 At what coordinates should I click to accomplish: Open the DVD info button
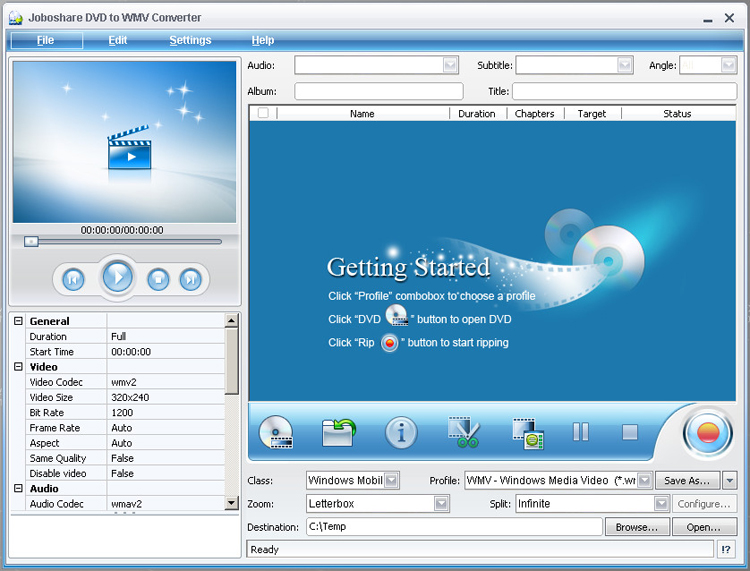tap(401, 432)
